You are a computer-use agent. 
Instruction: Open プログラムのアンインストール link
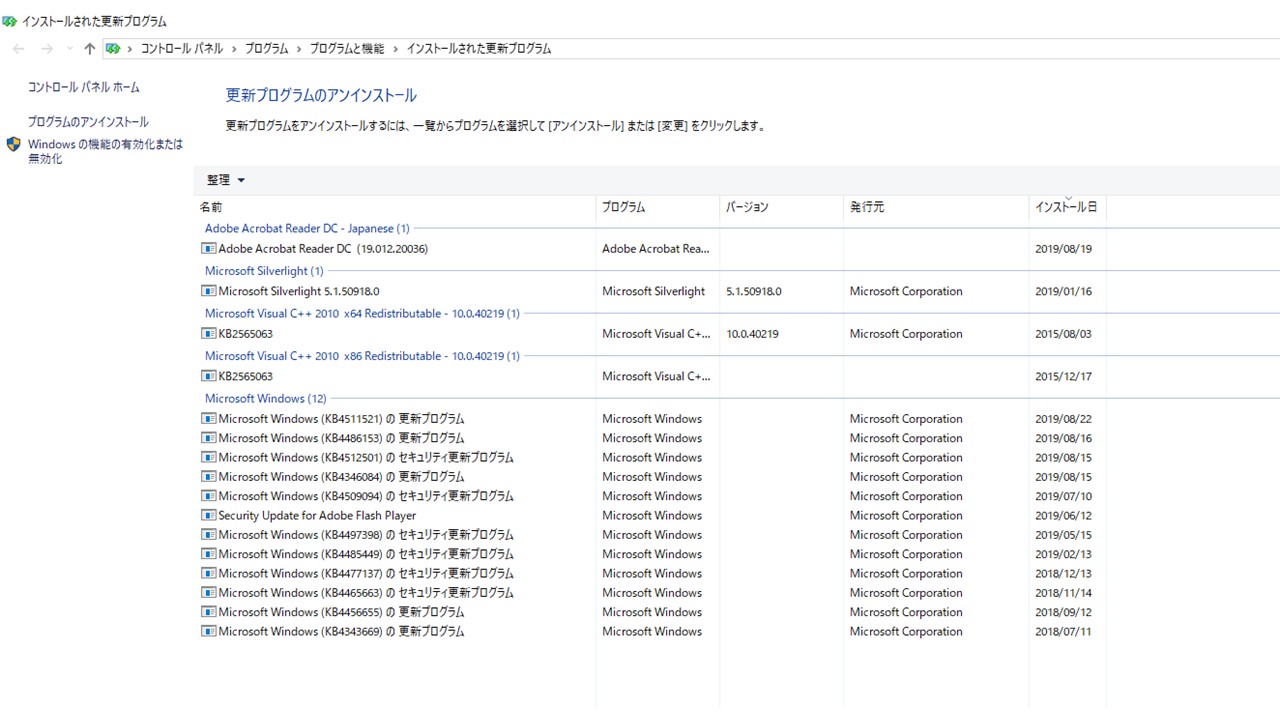click(88, 122)
